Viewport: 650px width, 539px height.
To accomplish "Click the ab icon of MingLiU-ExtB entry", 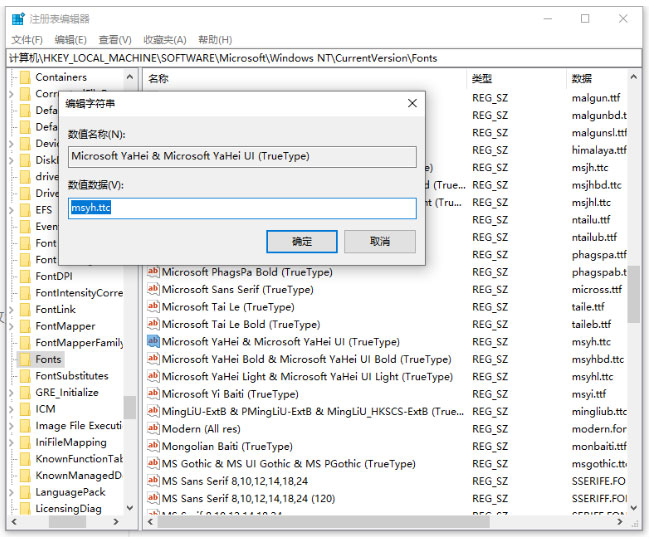I will (153, 411).
